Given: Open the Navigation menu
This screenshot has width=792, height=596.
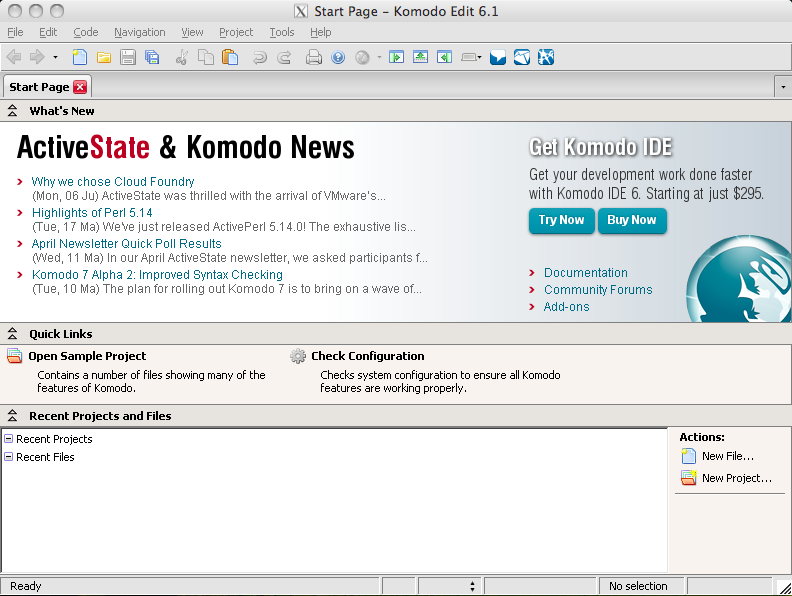Looking at the screenshot, I should click(x=140, y=32).
